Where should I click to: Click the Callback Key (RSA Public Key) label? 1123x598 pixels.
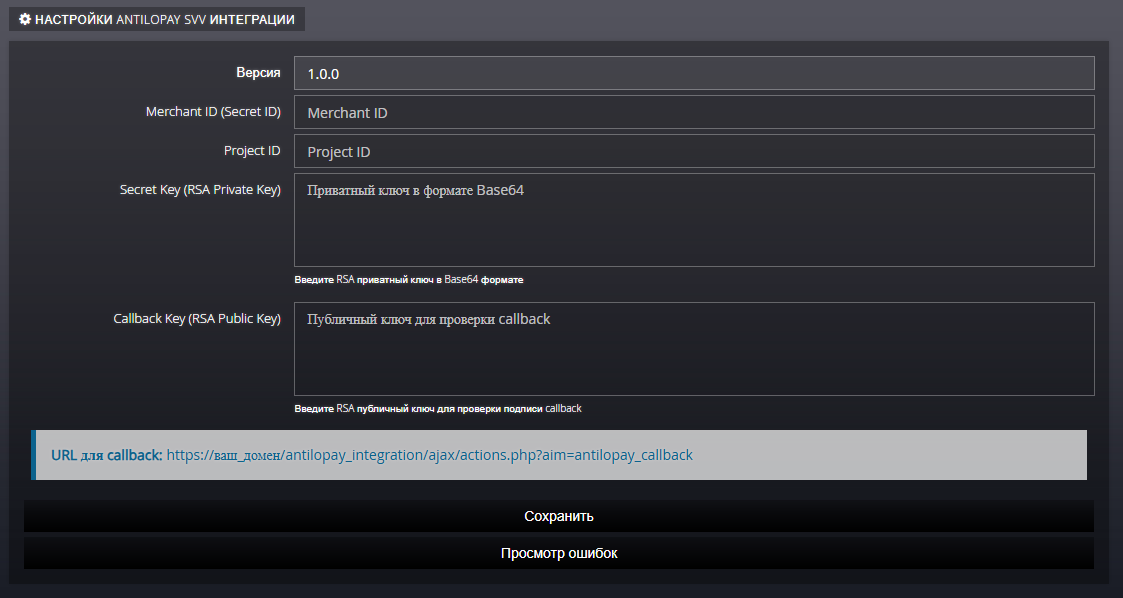pyautogui.click(x=197, y=318)
